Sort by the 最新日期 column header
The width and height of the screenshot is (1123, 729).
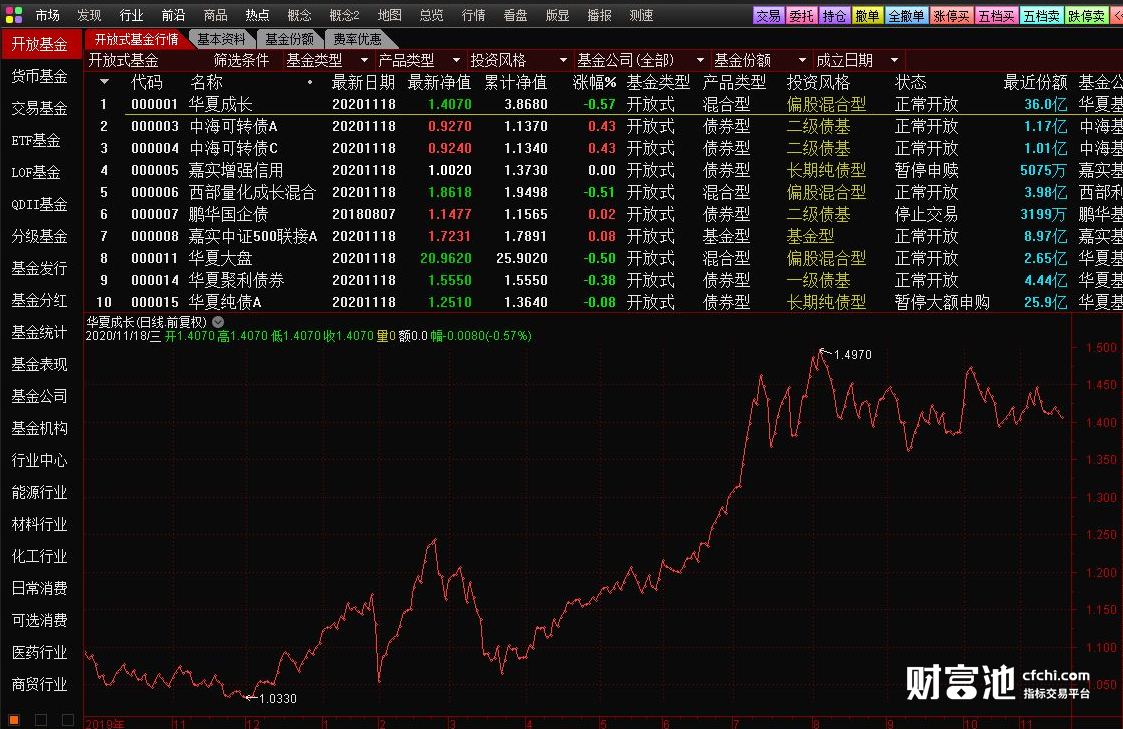tap(363, 82)
